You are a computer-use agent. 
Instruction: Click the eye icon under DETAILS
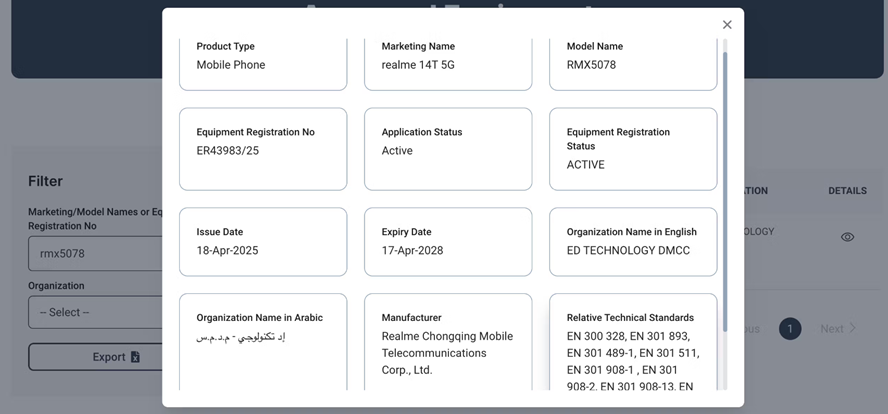[847, 237]
